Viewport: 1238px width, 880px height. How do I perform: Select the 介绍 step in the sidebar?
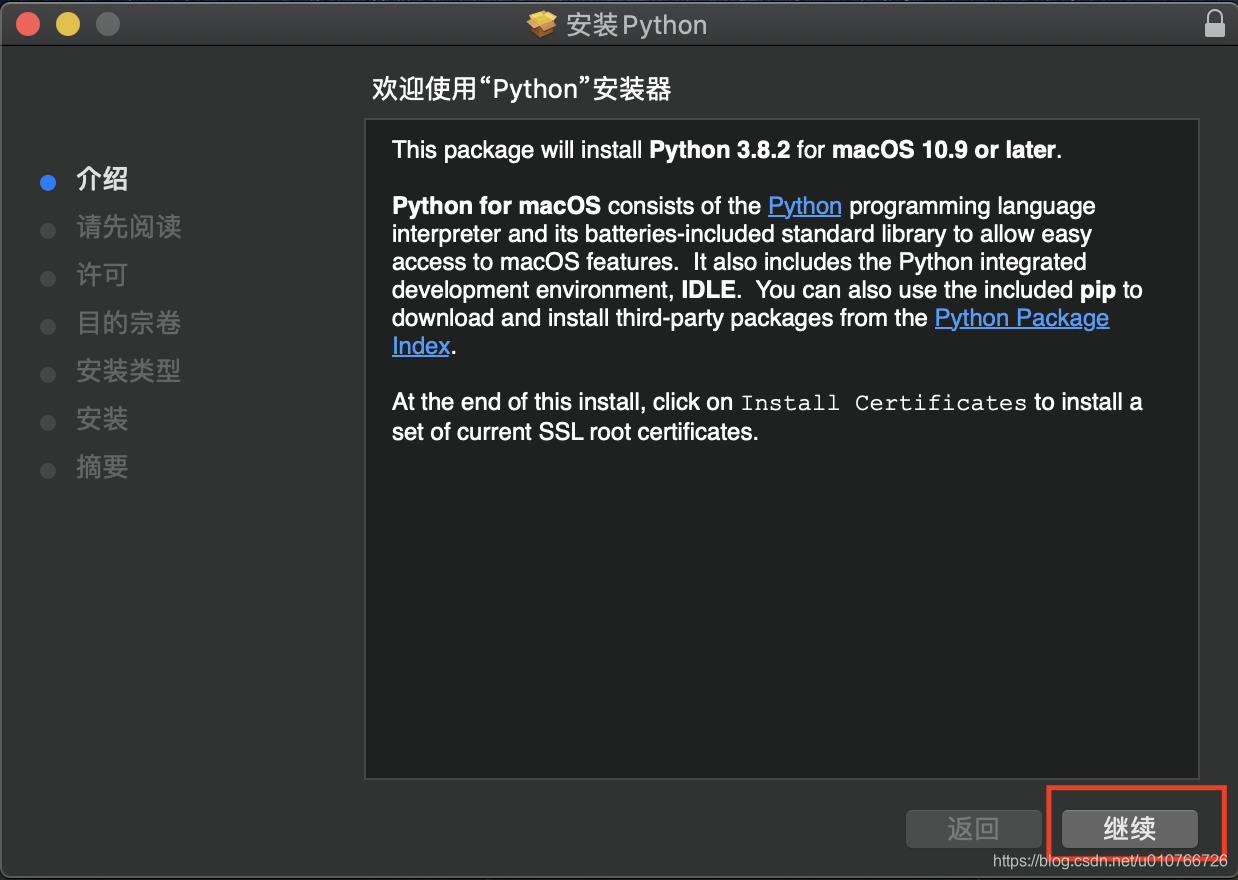(102, 180)
